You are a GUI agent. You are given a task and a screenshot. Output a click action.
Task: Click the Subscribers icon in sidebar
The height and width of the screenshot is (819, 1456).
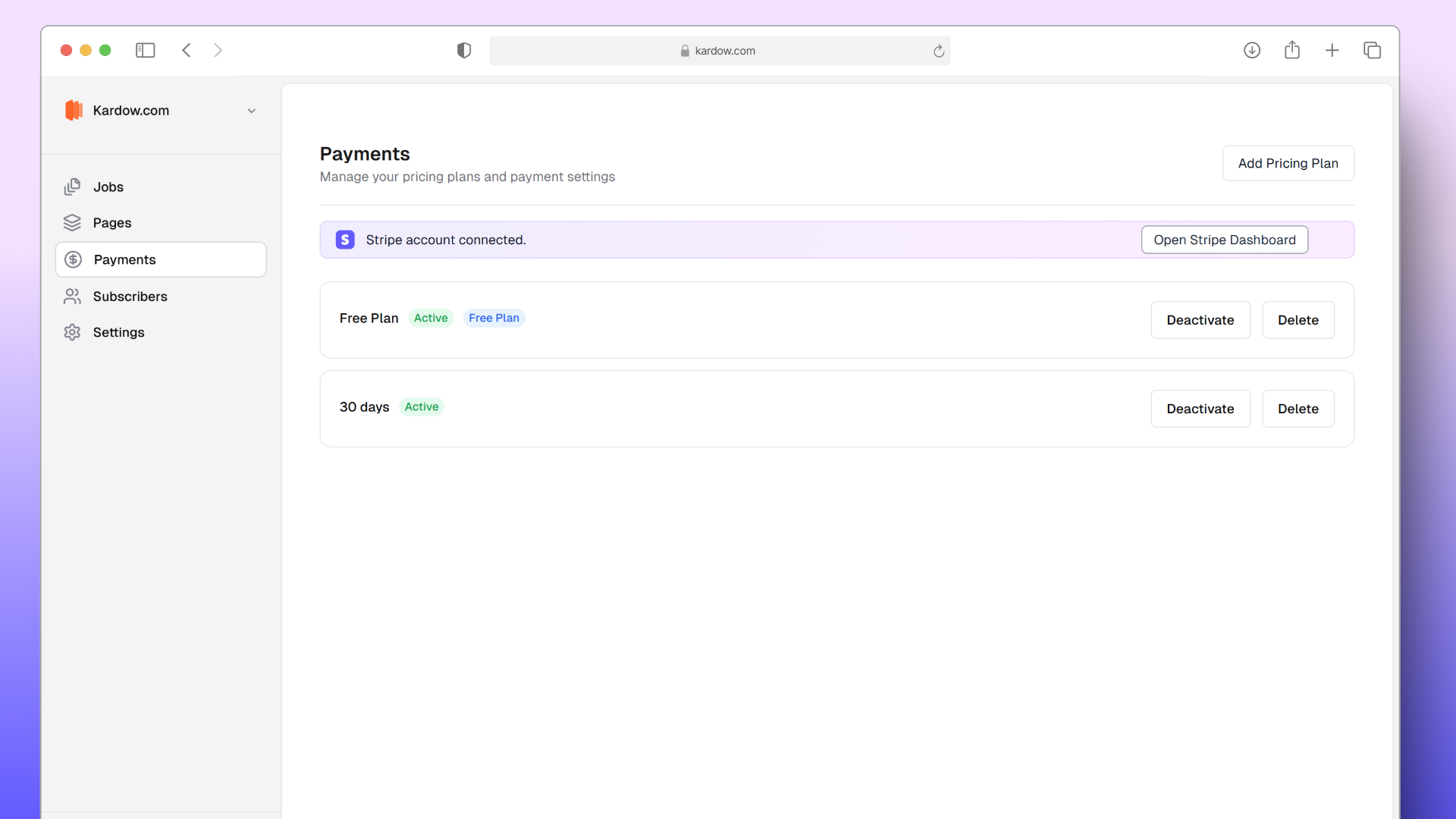[x=72, y=295]
